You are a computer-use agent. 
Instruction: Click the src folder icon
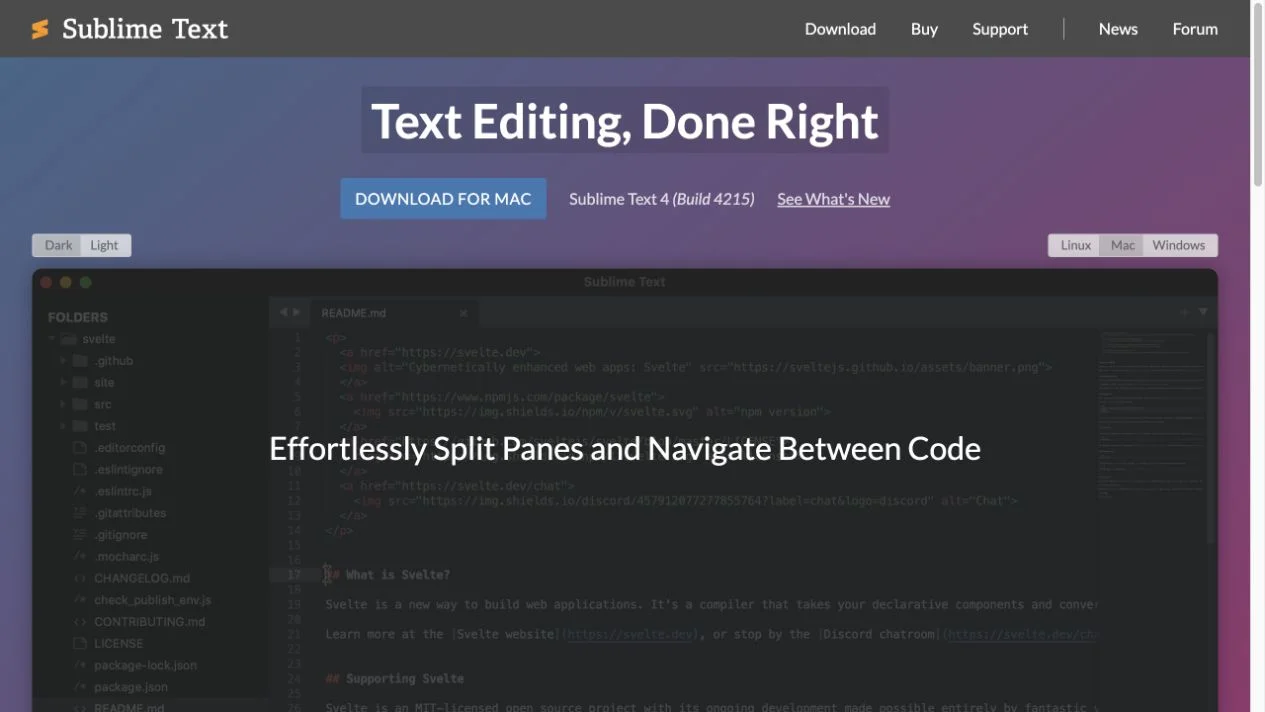tap(80, 404)
